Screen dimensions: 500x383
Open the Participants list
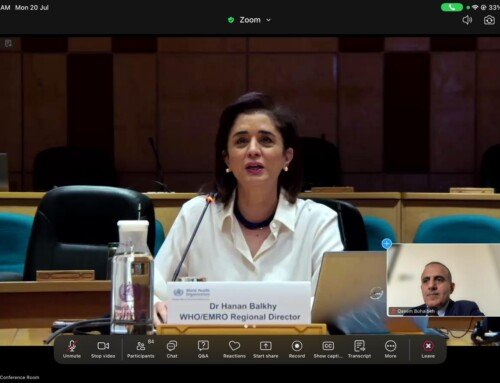[x=141, y=349]
